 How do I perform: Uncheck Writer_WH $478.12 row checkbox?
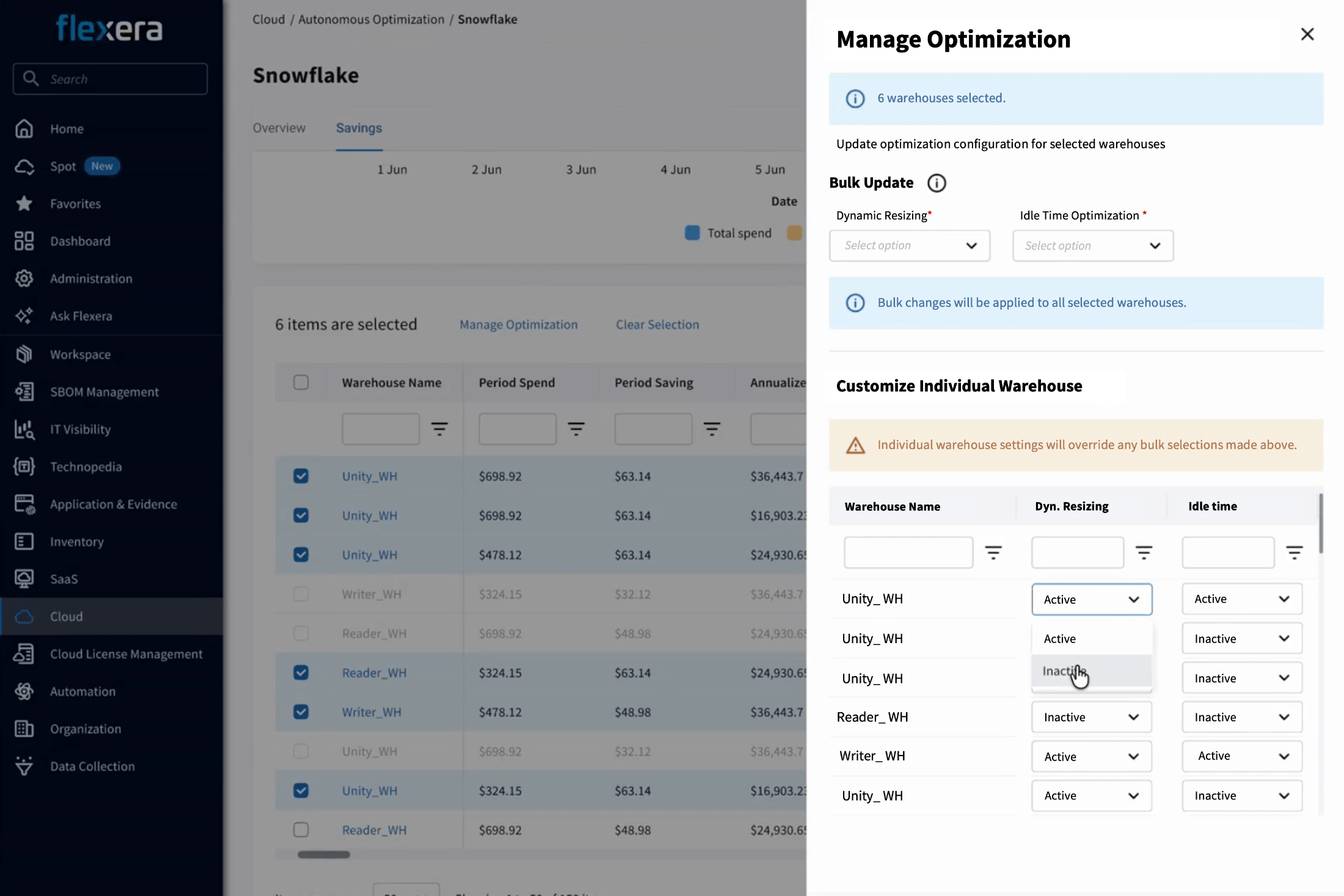(x=301, y=712)
